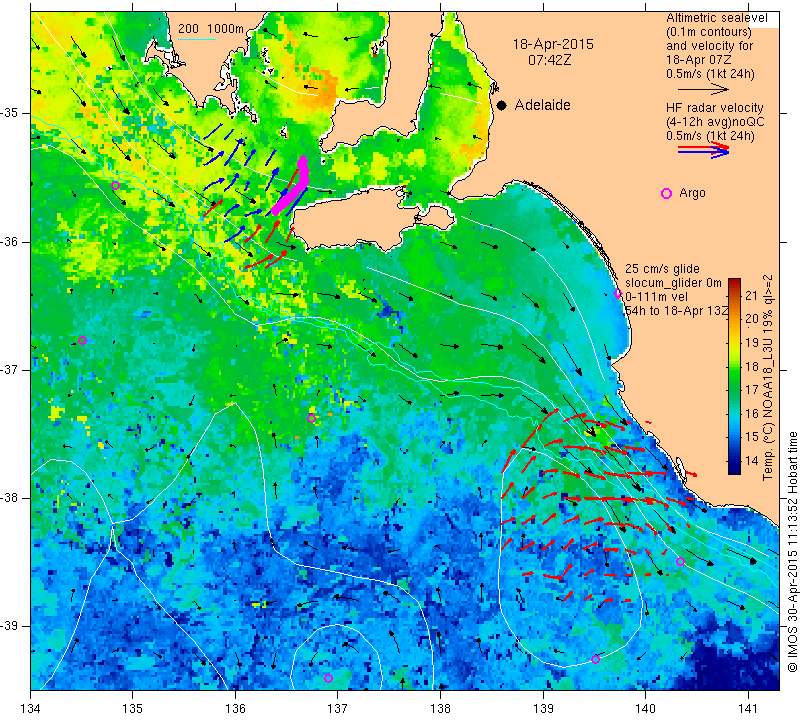Select the cyan depth contour legend line
Screen dimensions: 800x720
[197, 39]
